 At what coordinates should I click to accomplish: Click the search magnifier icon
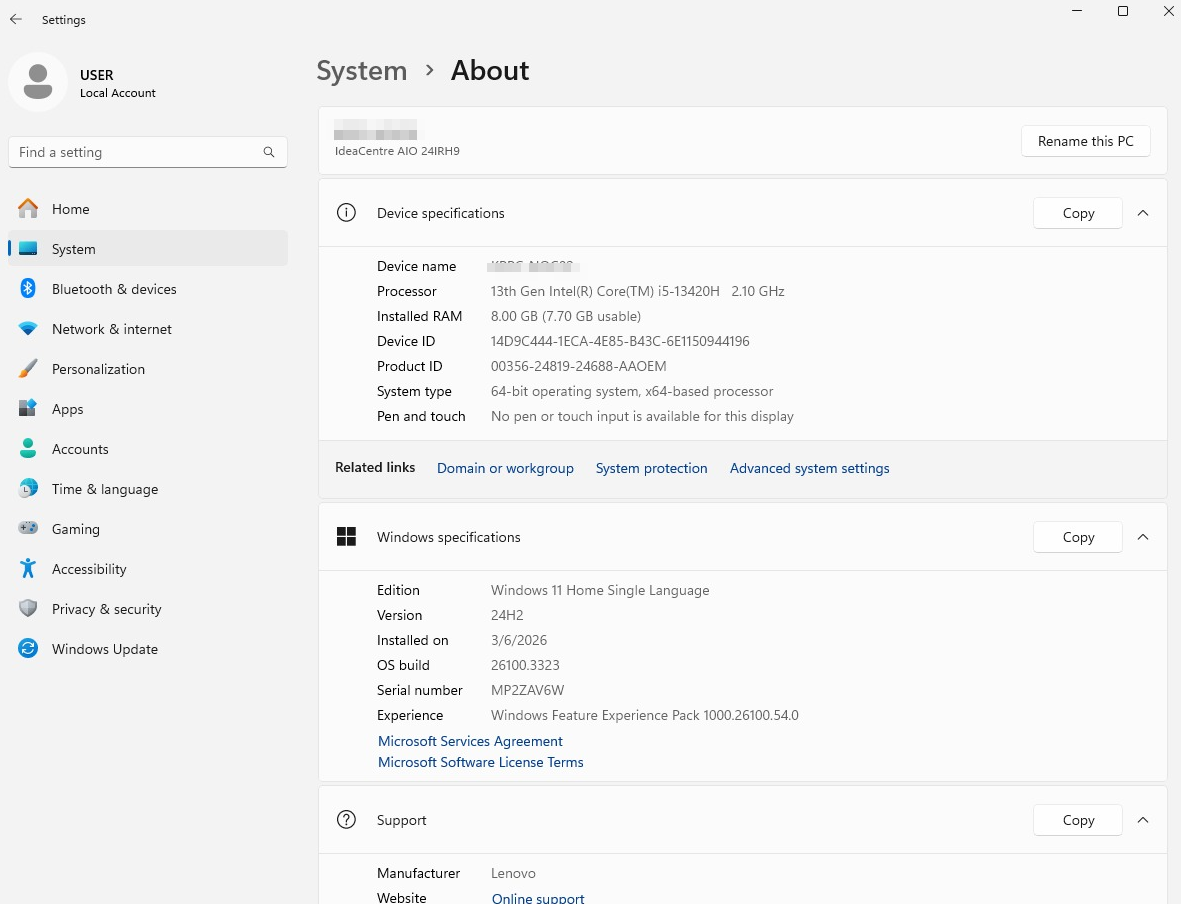click(269, 152)
